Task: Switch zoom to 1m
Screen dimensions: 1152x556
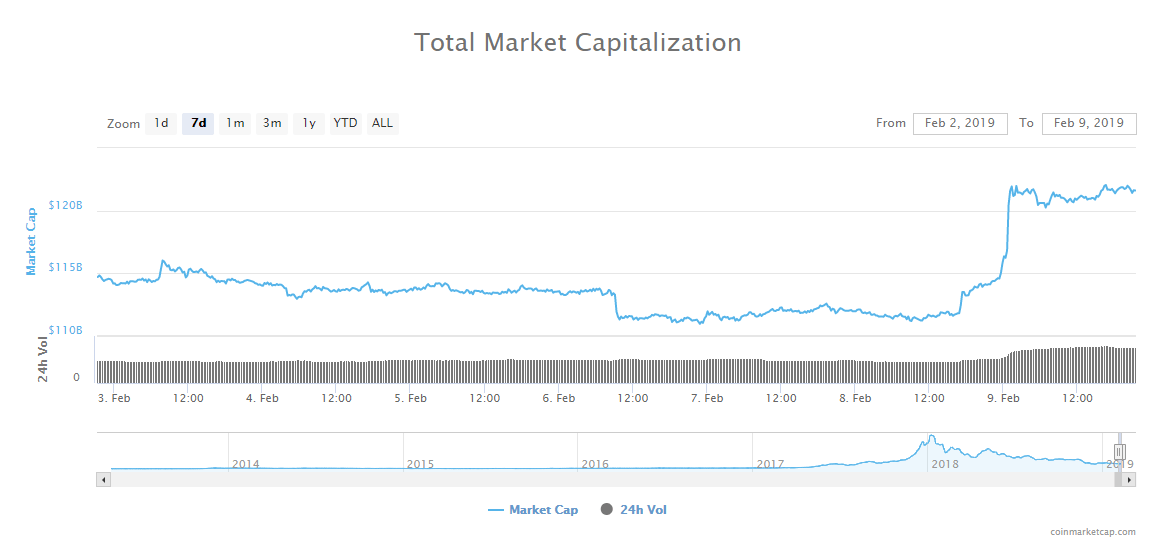Action: point(235,124)
